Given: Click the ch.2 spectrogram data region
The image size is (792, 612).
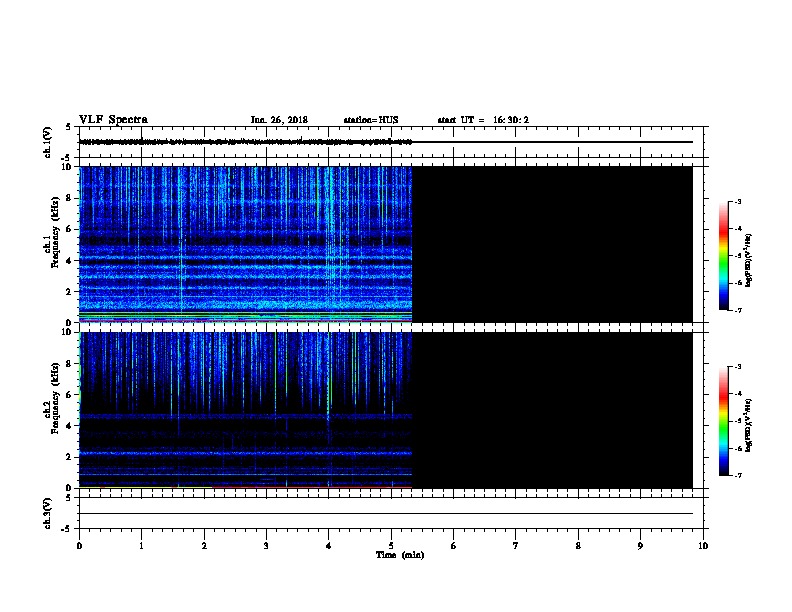Looking at the screenshot, I should click(245, 410).
